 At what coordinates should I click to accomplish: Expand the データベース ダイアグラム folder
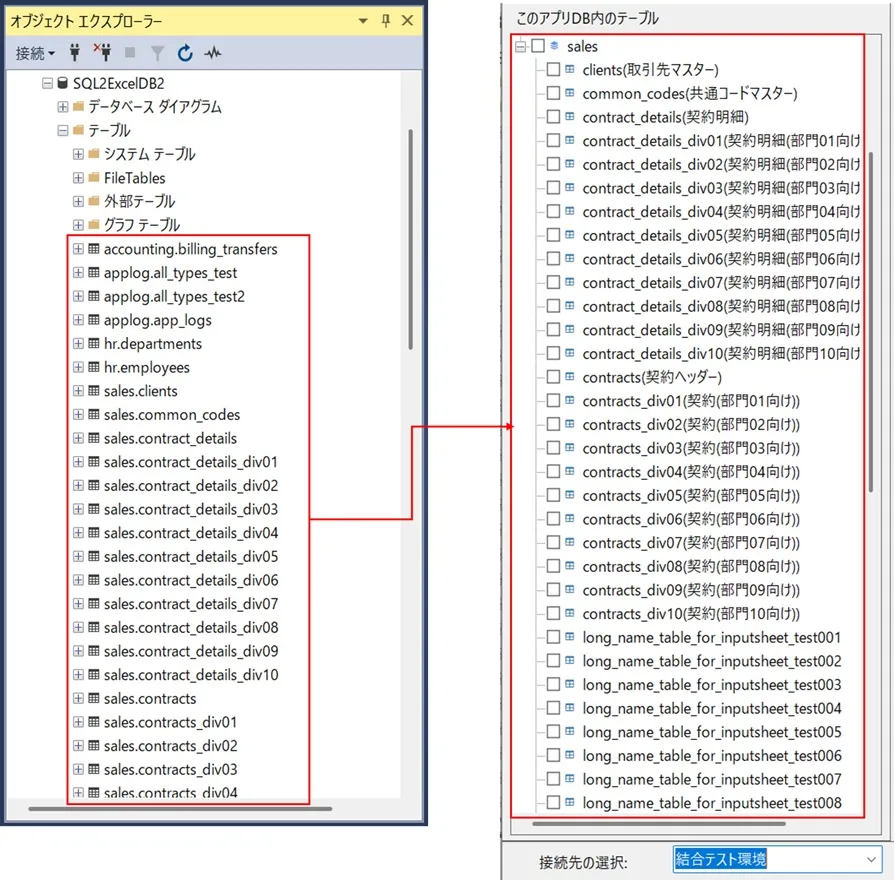tap(63, 107)
